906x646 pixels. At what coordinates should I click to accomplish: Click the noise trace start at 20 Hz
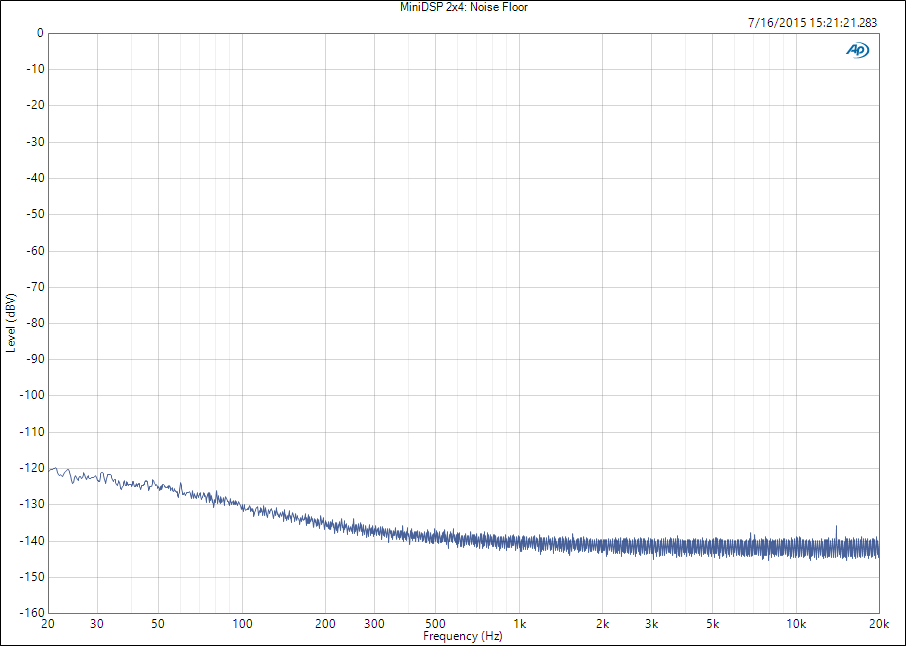pyautogui.click(x=49, y=470)
